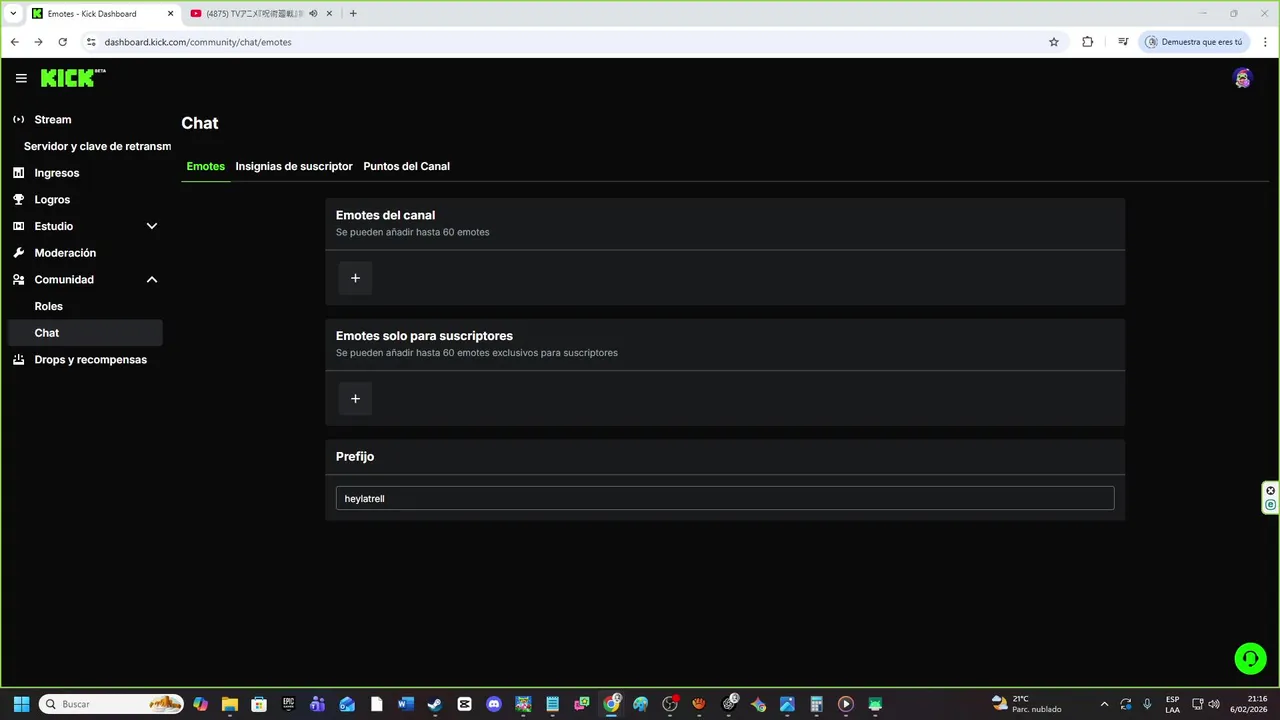The image size is (1280, 720).
Task: Open browser extensions puzzle icon
Action: coord(1087,42)
